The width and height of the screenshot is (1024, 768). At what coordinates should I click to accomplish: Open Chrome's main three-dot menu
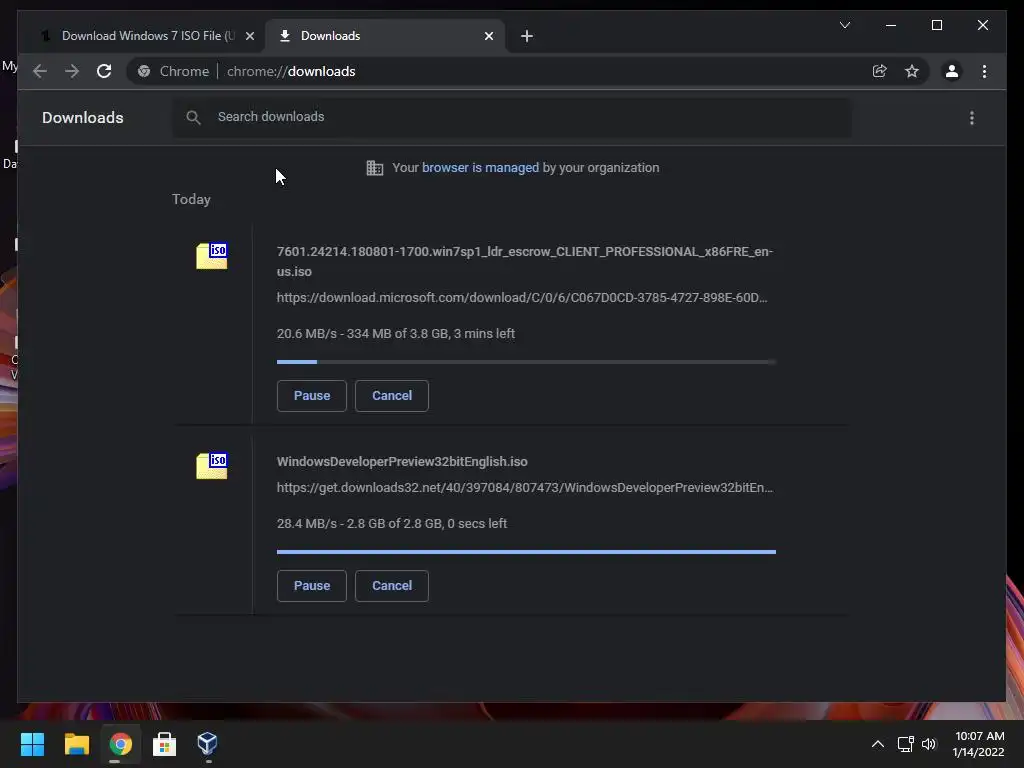(984, 71)
